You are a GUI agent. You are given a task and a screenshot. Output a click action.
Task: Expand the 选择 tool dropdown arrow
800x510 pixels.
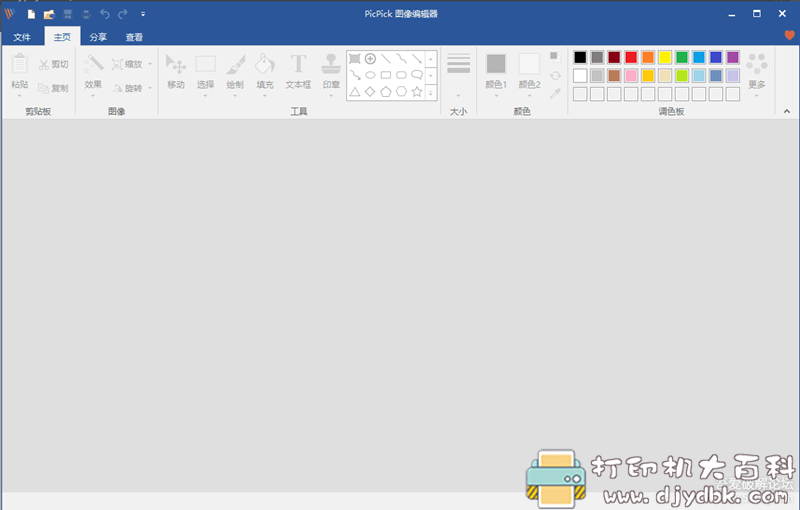tap(206, 95)
